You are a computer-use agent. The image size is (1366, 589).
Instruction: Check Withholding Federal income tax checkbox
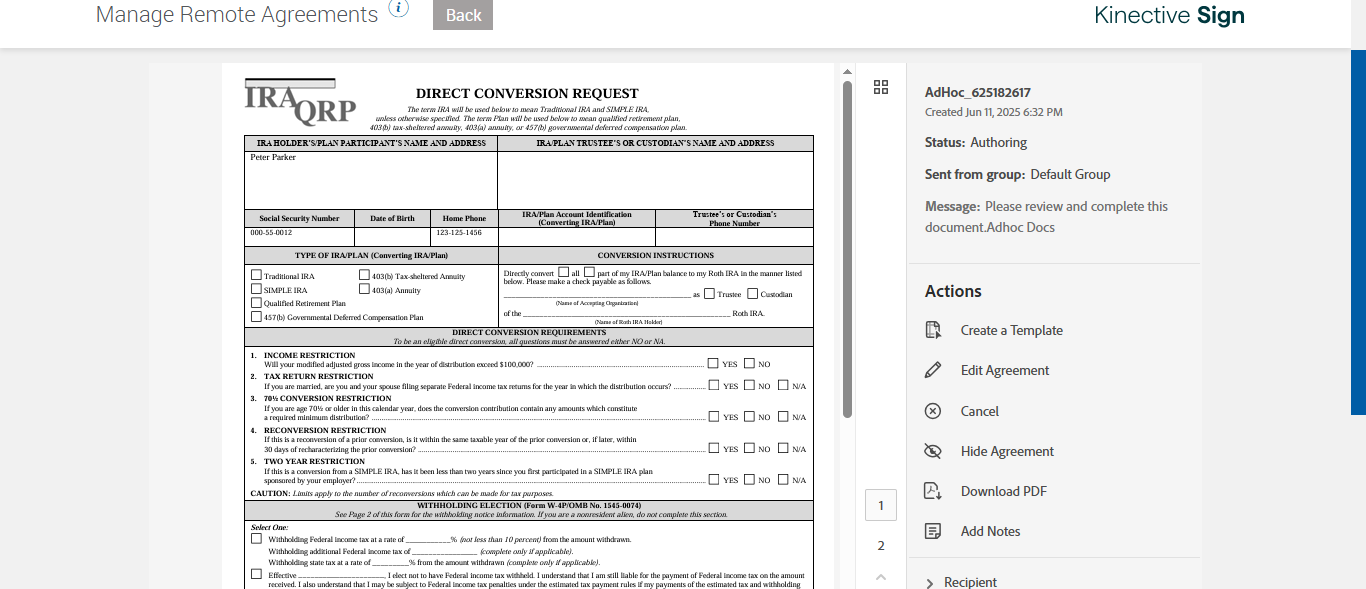coord(256,538)
